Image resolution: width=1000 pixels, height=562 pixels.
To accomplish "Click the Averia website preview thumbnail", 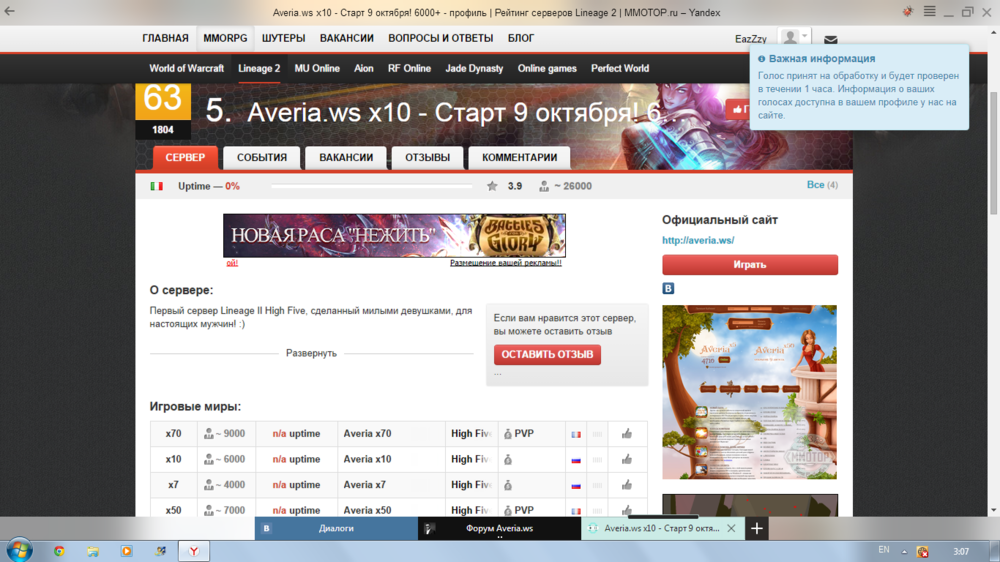I will pyautogui.click(x=749, y=392).
